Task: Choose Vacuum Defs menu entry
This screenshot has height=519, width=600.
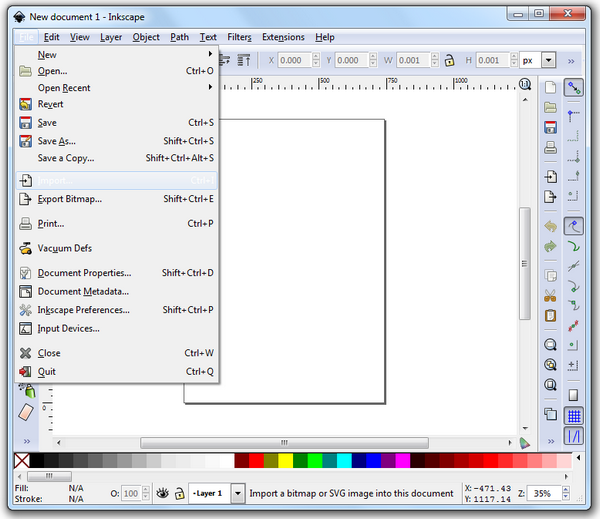Action: pos(117,248)
